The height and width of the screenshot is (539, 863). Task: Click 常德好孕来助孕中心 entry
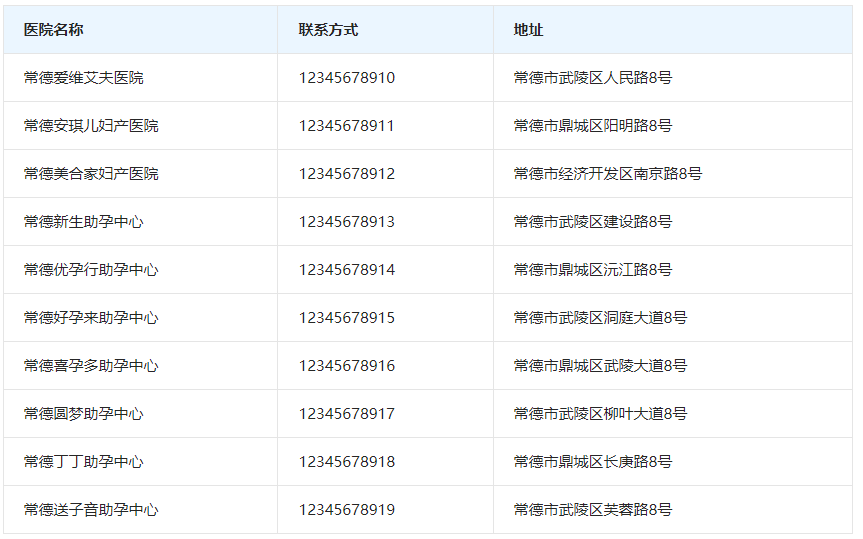pos(91,318)
